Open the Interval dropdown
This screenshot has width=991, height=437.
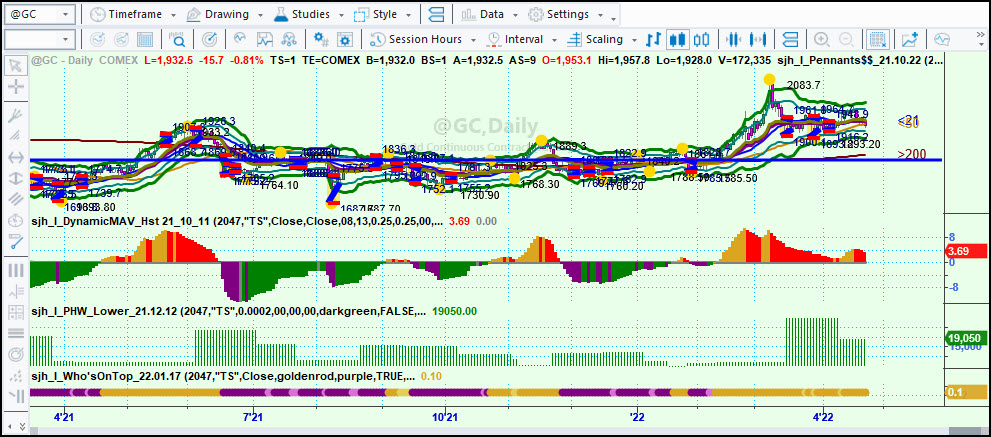(x=522, y=39)
